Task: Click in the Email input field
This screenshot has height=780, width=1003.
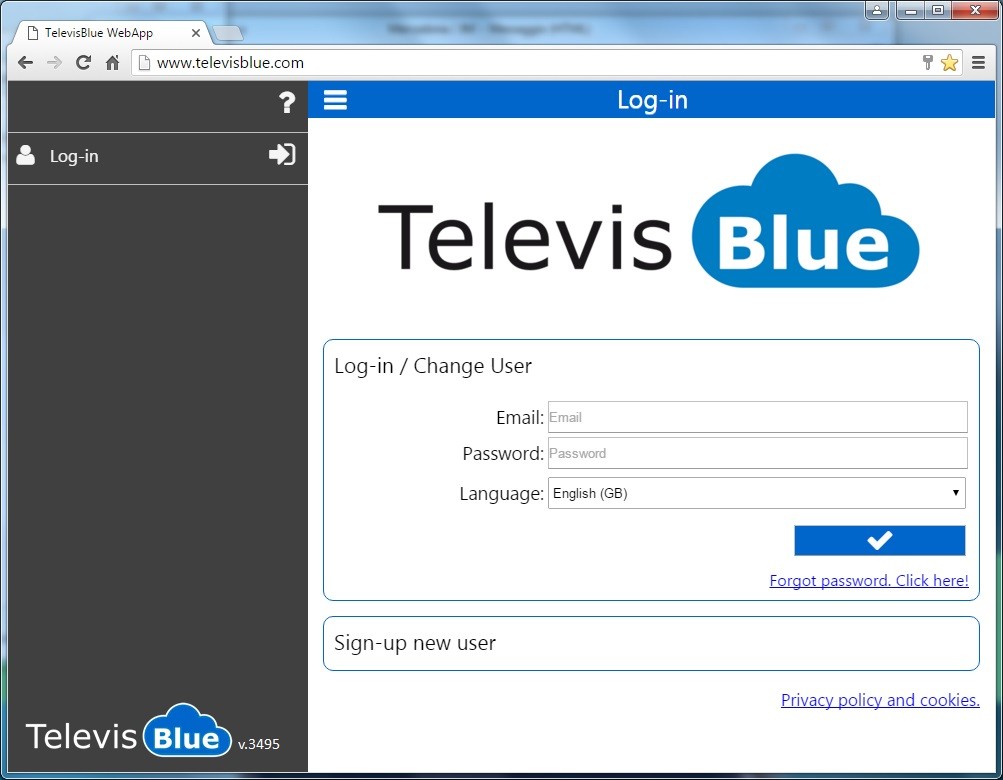Action: click(x=757, y=417)
